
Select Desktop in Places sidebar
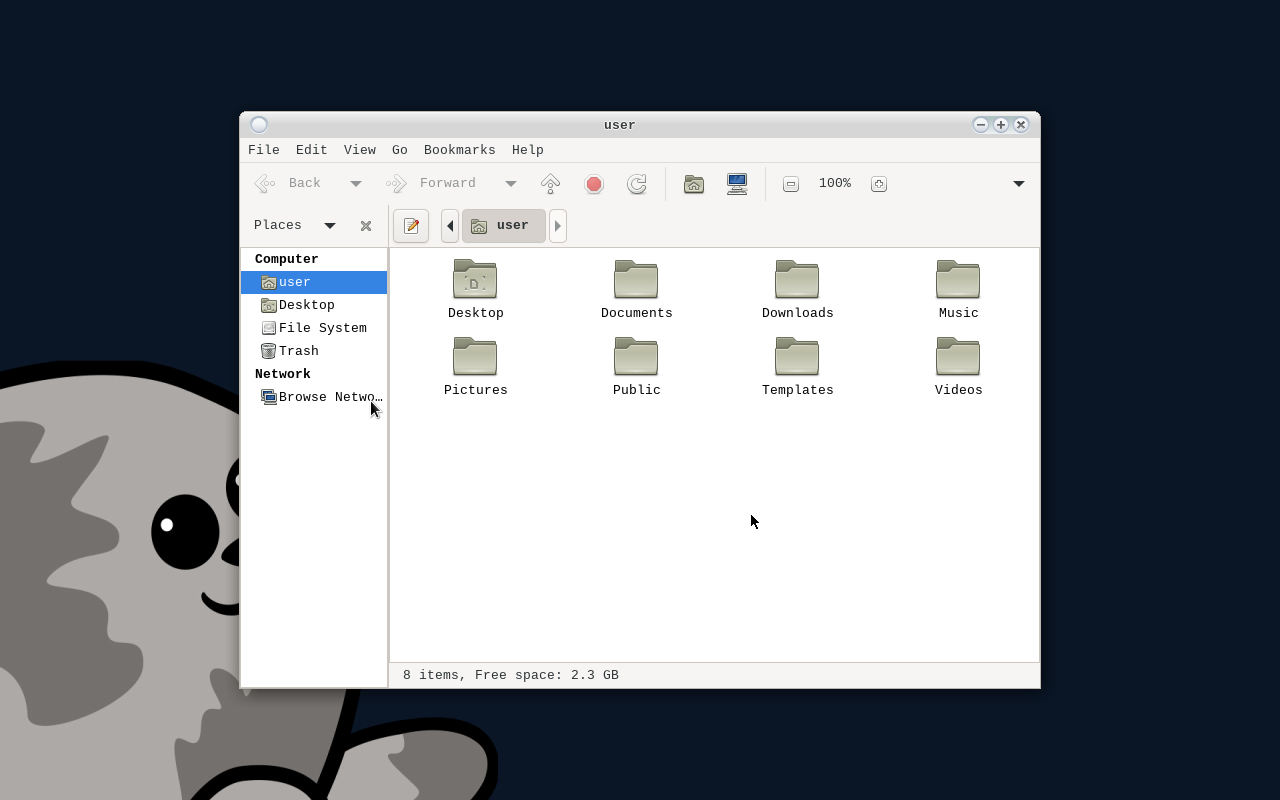pyautogui.click(x=314, y=306)
